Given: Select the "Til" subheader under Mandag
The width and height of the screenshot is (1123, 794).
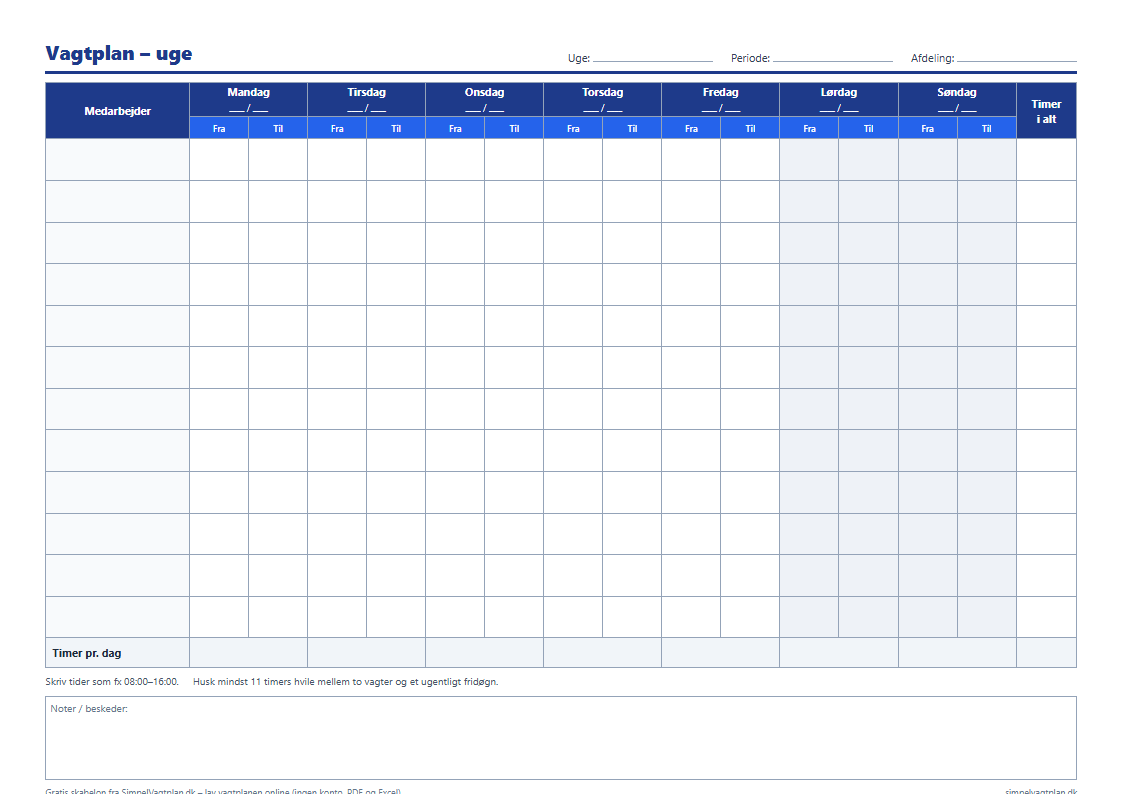Looking at the screenshot, I should [278, 128].
